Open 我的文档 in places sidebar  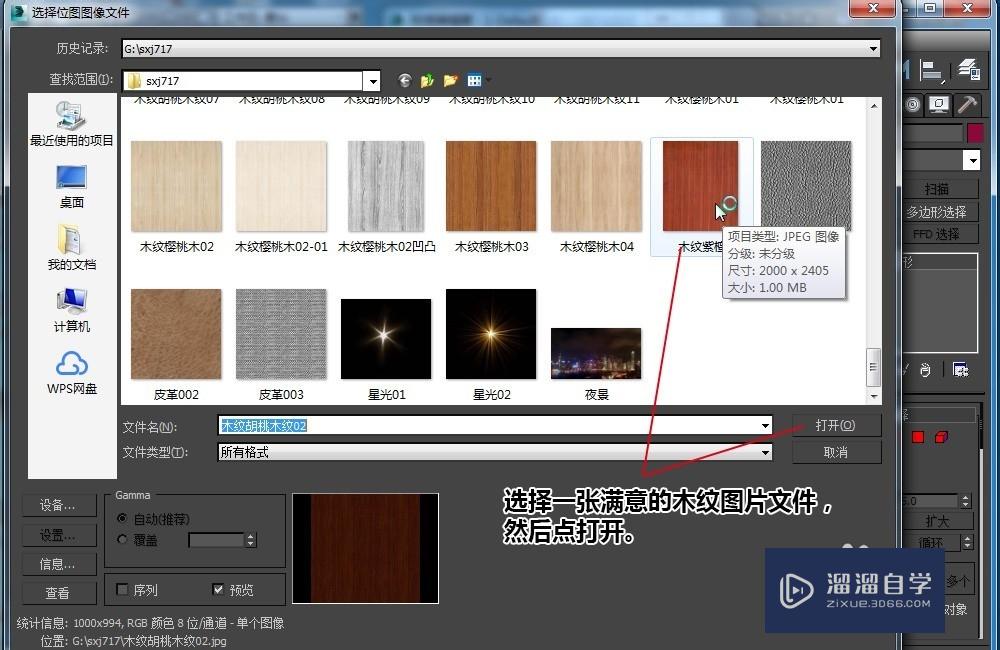tap(72, 247)
